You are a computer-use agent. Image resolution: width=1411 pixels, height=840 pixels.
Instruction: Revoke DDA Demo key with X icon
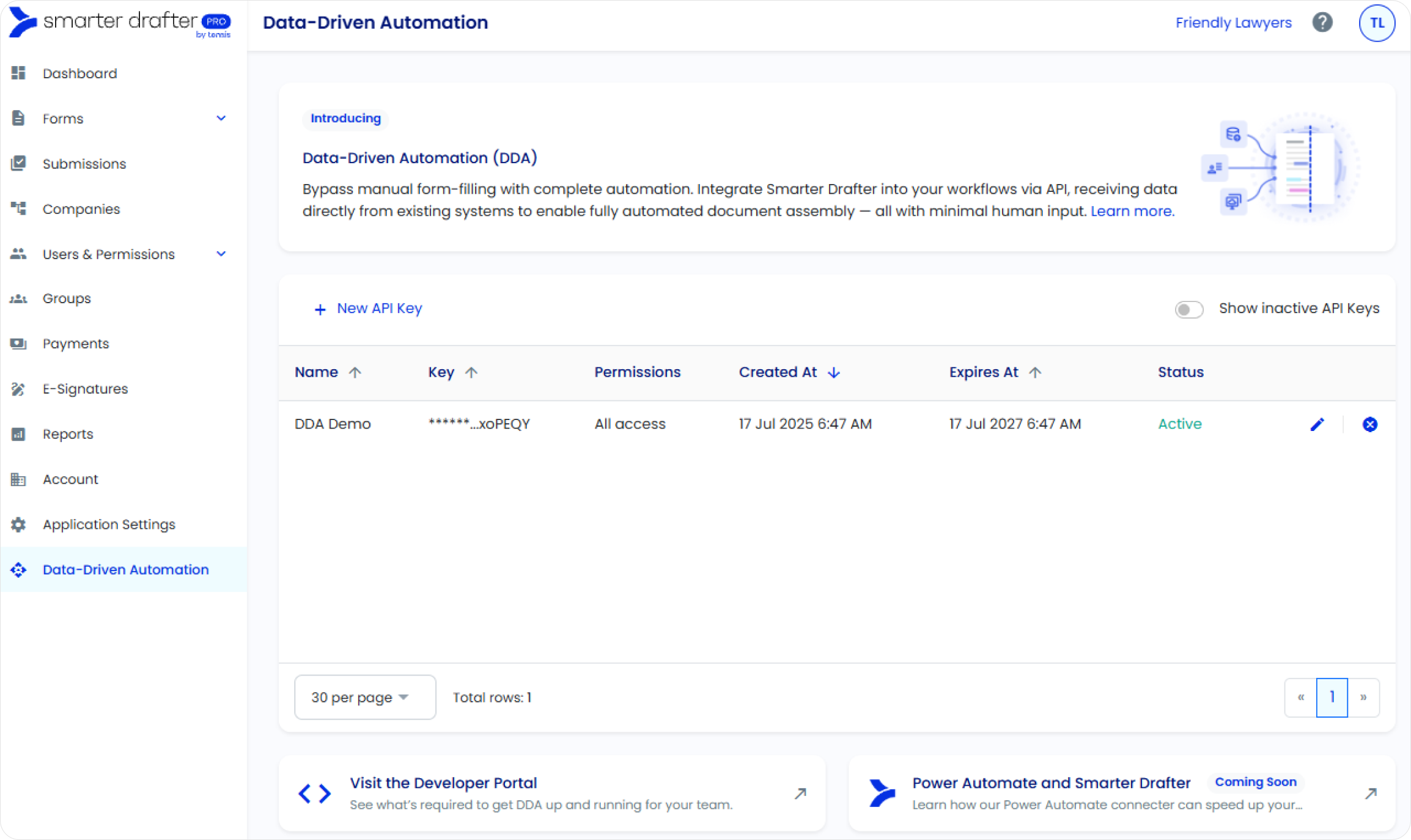click(x=1370, y=424)
